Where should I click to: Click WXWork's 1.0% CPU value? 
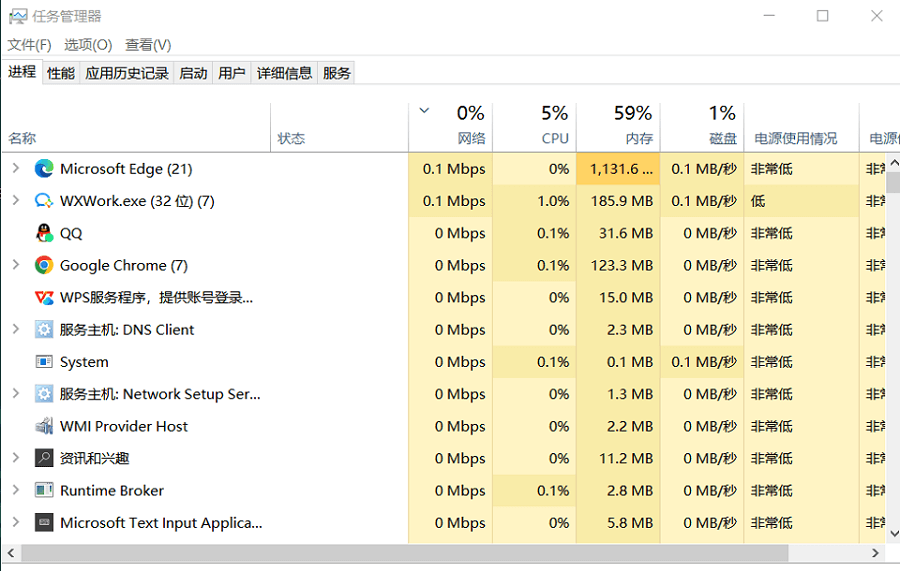(553, 201)
